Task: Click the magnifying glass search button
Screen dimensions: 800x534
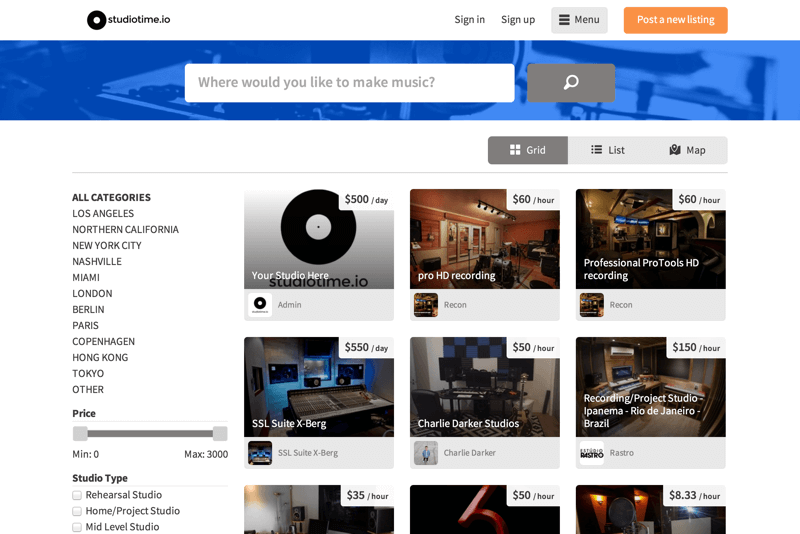Action: click(570, 83)
